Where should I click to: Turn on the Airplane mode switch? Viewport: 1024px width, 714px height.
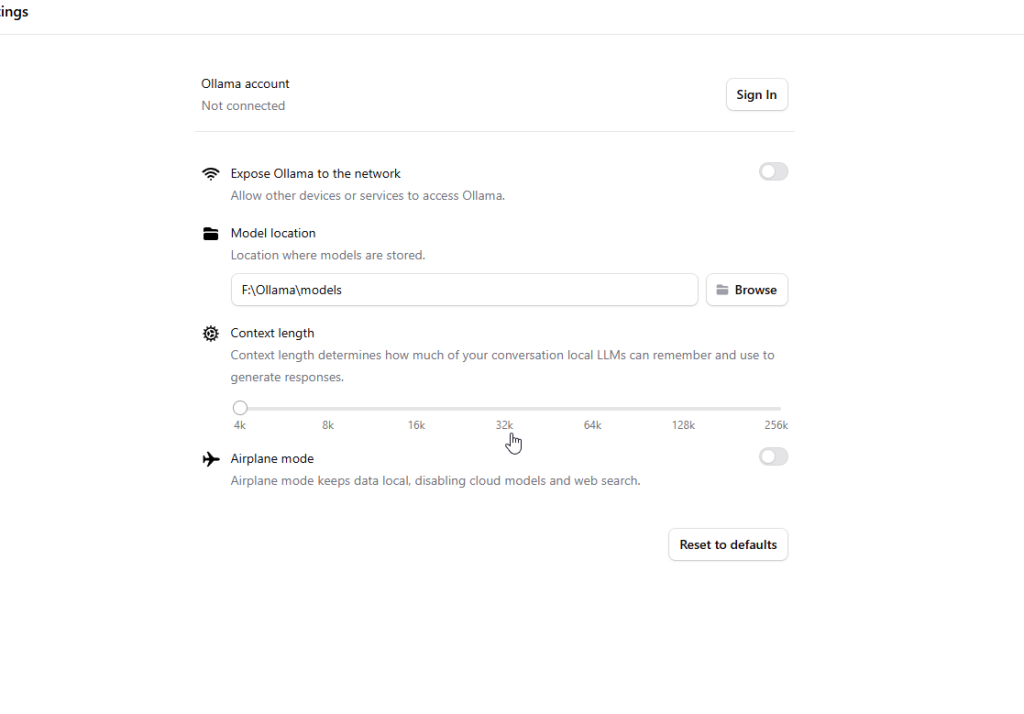tap(773, 457)
